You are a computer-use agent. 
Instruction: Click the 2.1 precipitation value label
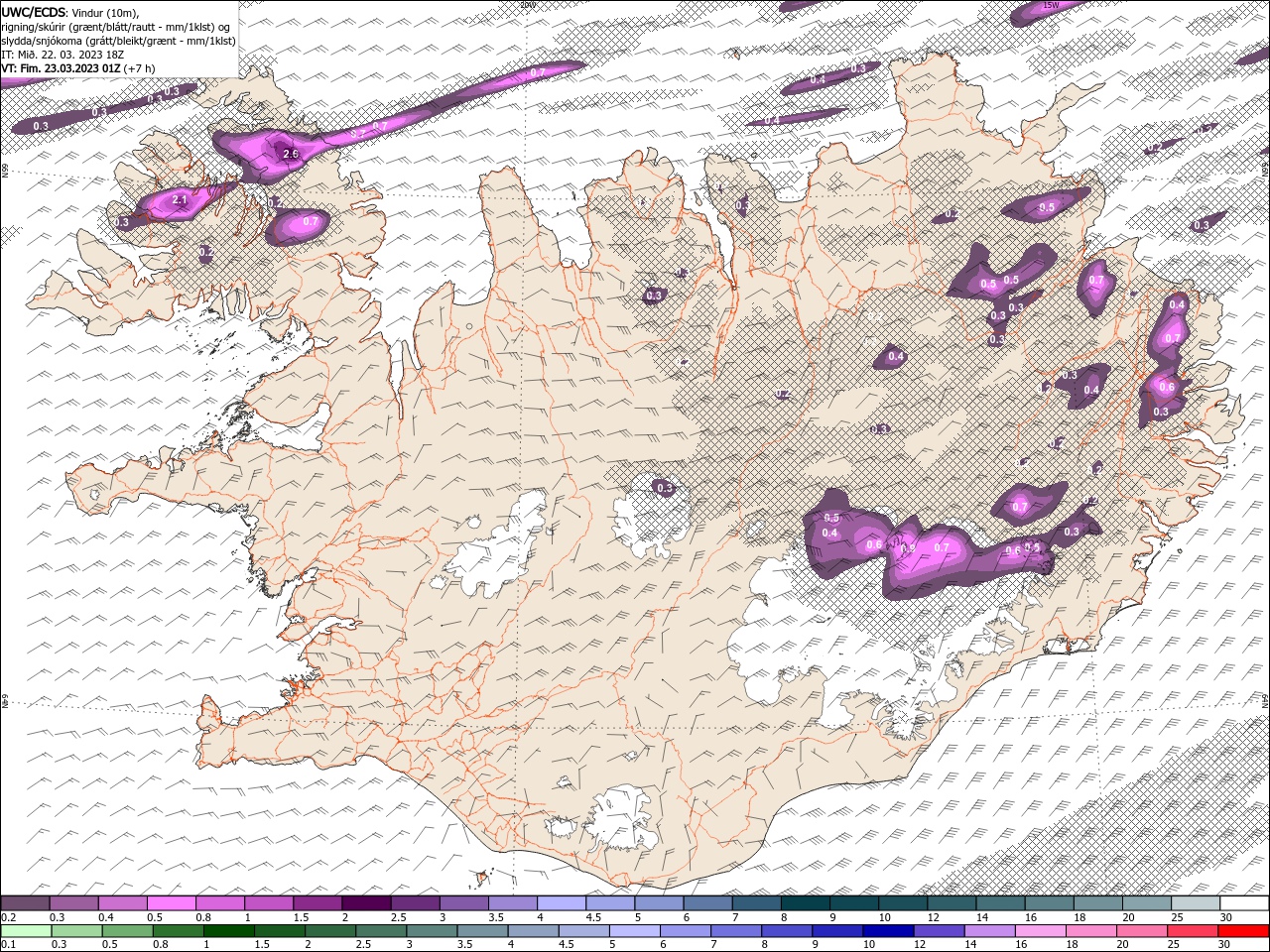click(x=181, y=200)
